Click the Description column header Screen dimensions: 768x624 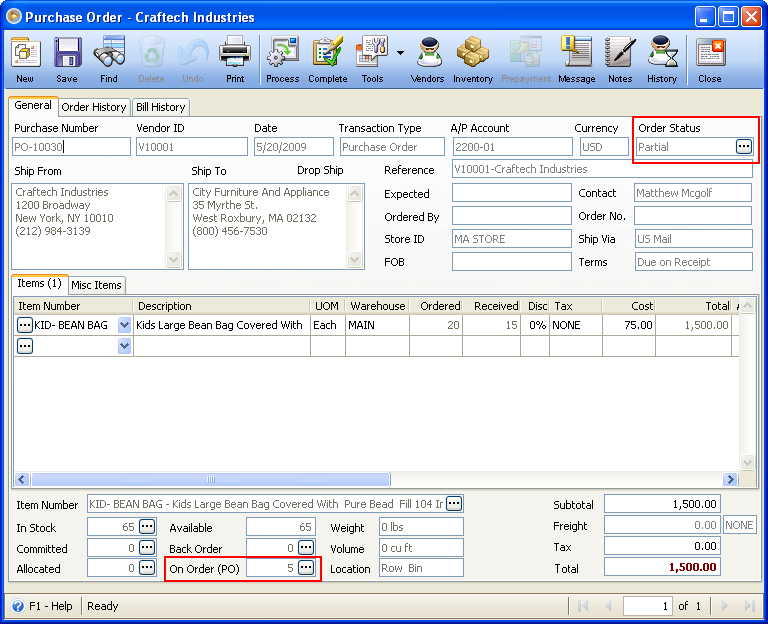pyautogui.click(x=221, y=306)
